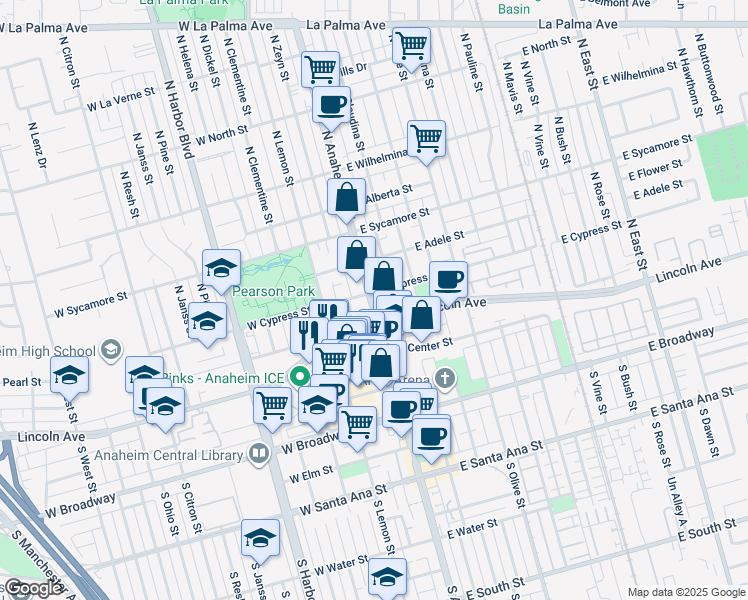This screenshot has width=748, height=600.
Task: Click 'E Wilhelmina St' label in upper right
Action: click(x=640, y=73)
